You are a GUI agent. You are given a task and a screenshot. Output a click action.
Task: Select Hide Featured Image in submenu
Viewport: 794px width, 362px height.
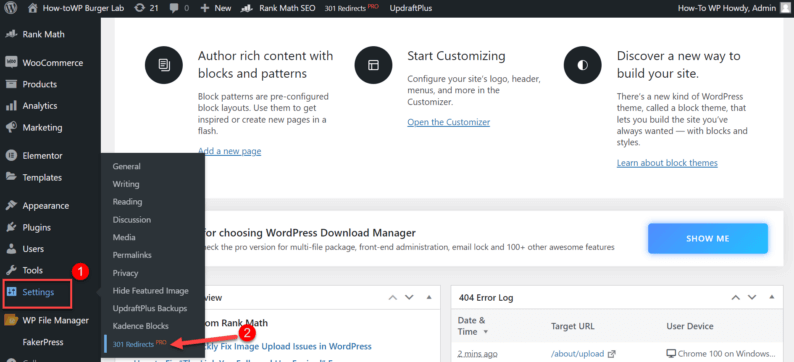pyautogui.click(x=150, y=291)
